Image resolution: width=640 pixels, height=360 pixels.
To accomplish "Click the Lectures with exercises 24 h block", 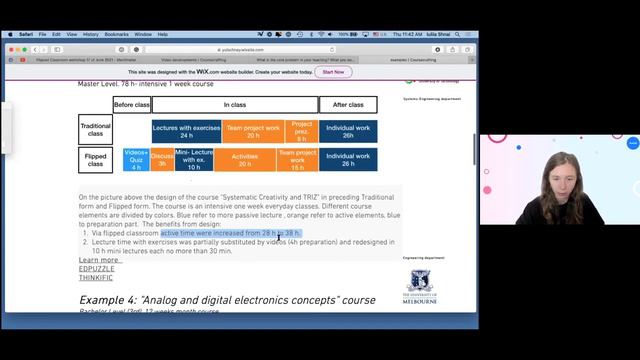I will [x=187, y=131].
